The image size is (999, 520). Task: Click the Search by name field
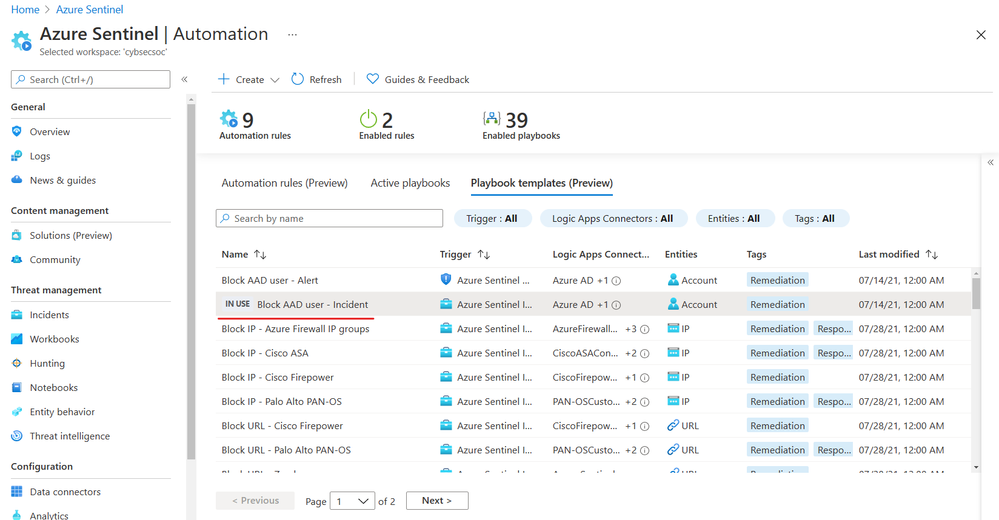329,219
